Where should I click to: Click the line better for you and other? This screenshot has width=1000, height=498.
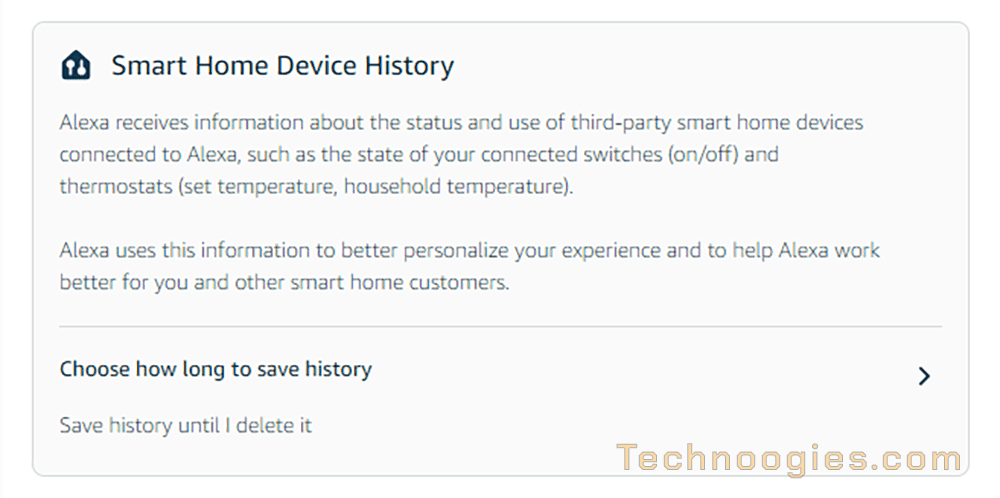[284, 282]
